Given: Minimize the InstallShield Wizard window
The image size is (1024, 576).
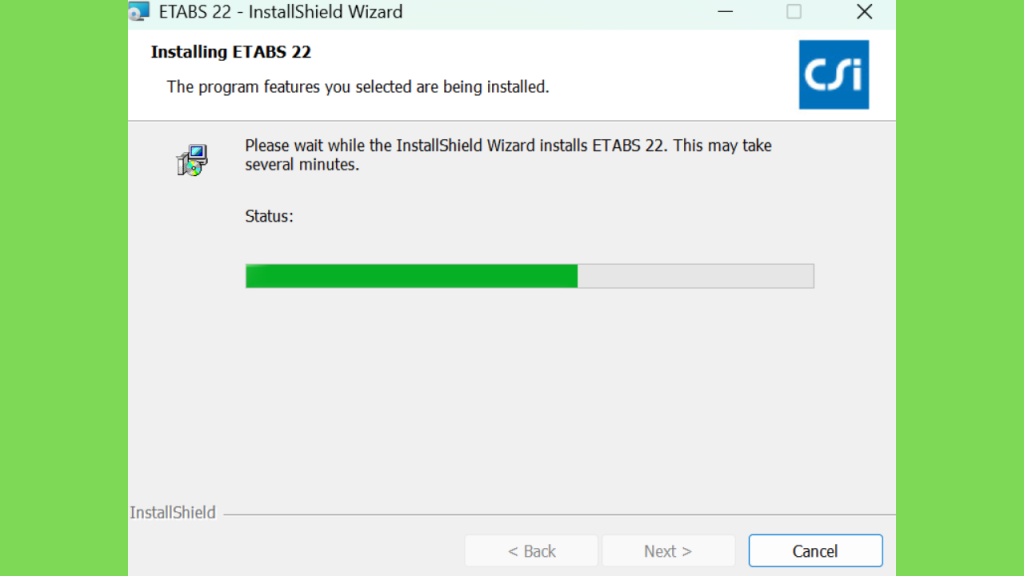Looking at the screenshot, I should click(725, 12).
